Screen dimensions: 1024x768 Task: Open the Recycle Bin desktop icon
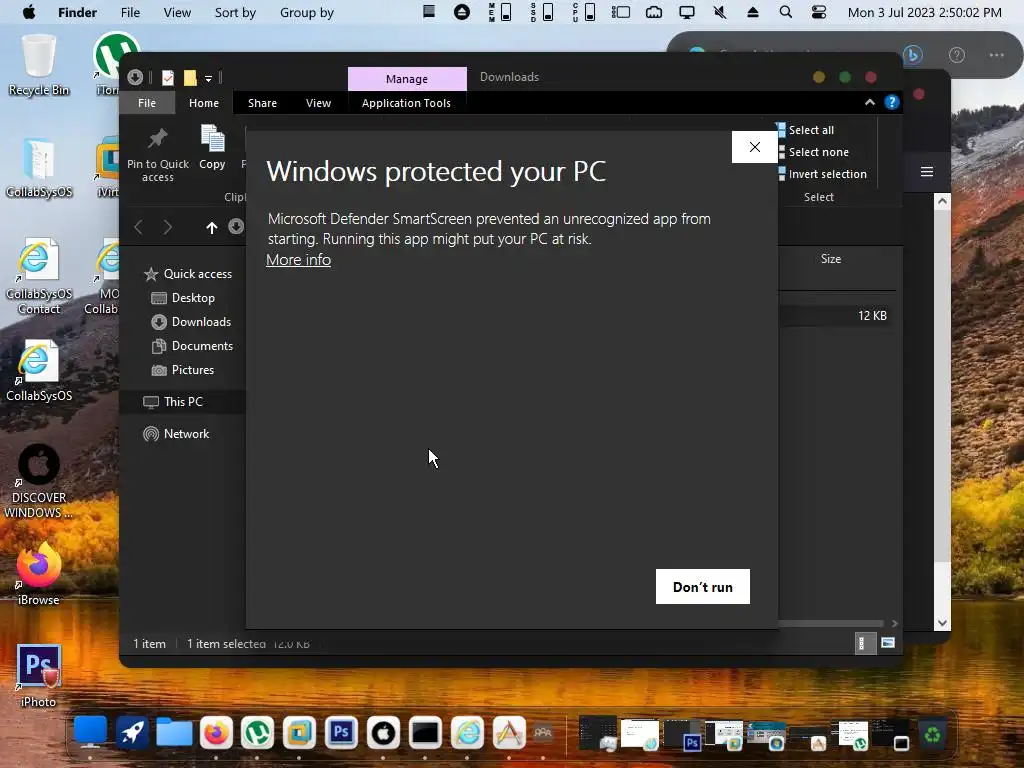(39, 65)
